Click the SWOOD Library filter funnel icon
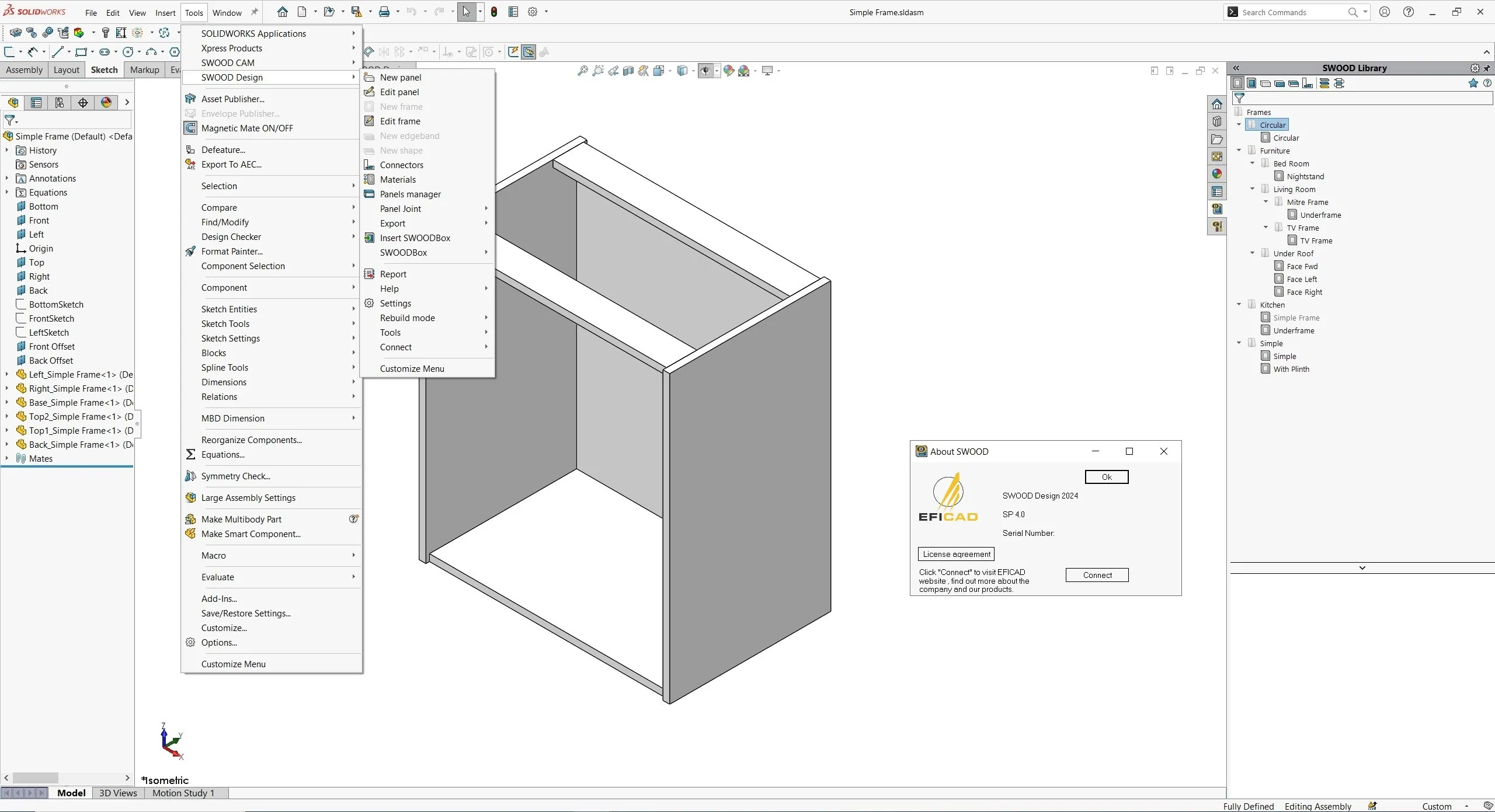This screenshot has width=1495, height=812. coord(1240,98)
